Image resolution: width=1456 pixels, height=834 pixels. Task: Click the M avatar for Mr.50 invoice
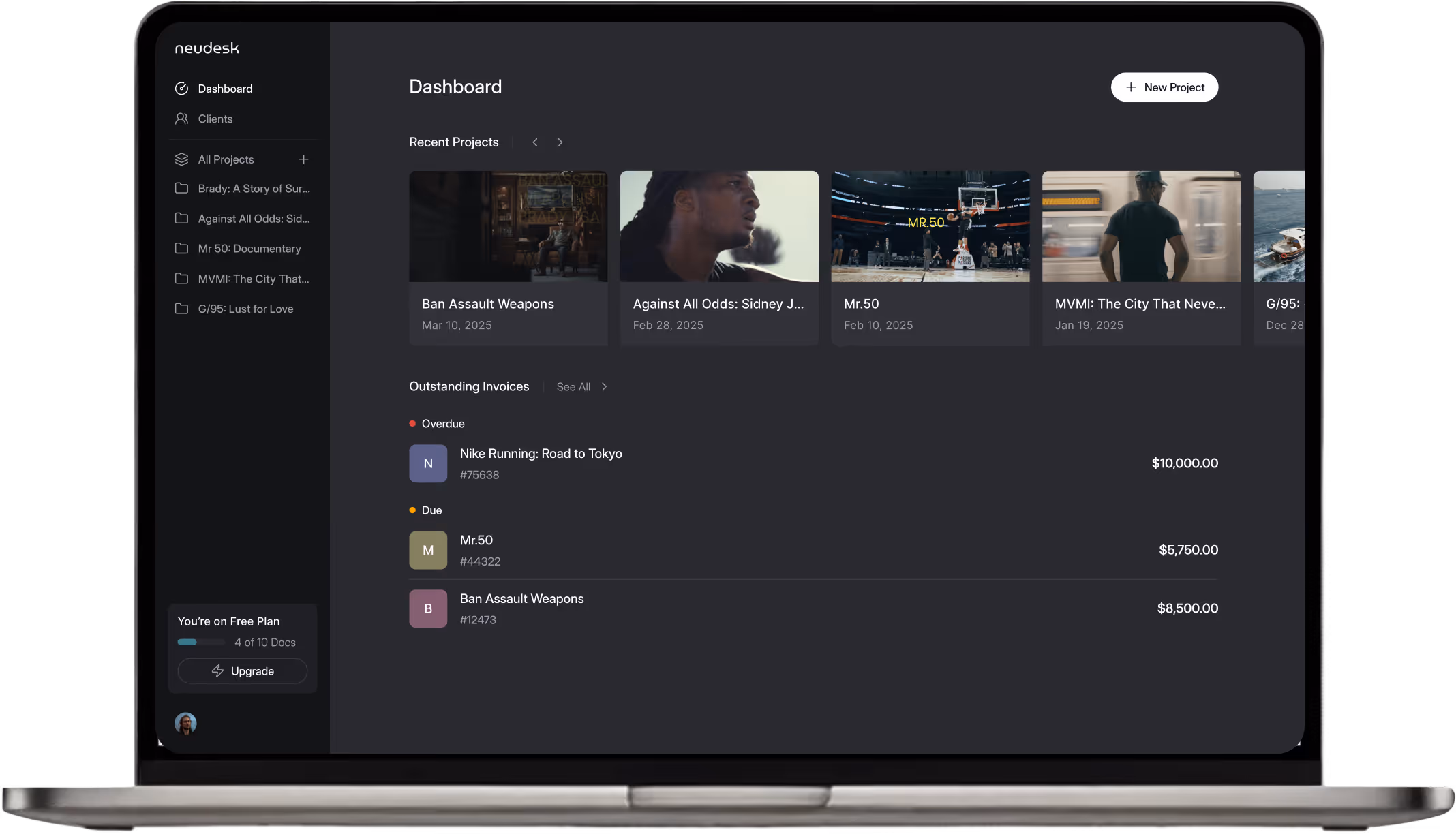[x=428, y=550]
